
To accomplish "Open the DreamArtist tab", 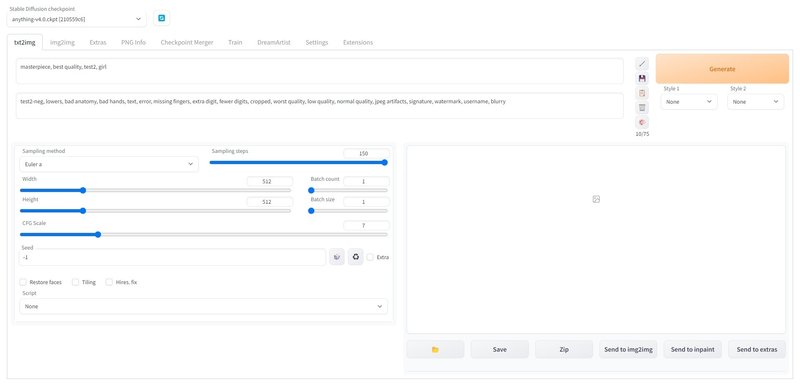I will tap(274, 42).
